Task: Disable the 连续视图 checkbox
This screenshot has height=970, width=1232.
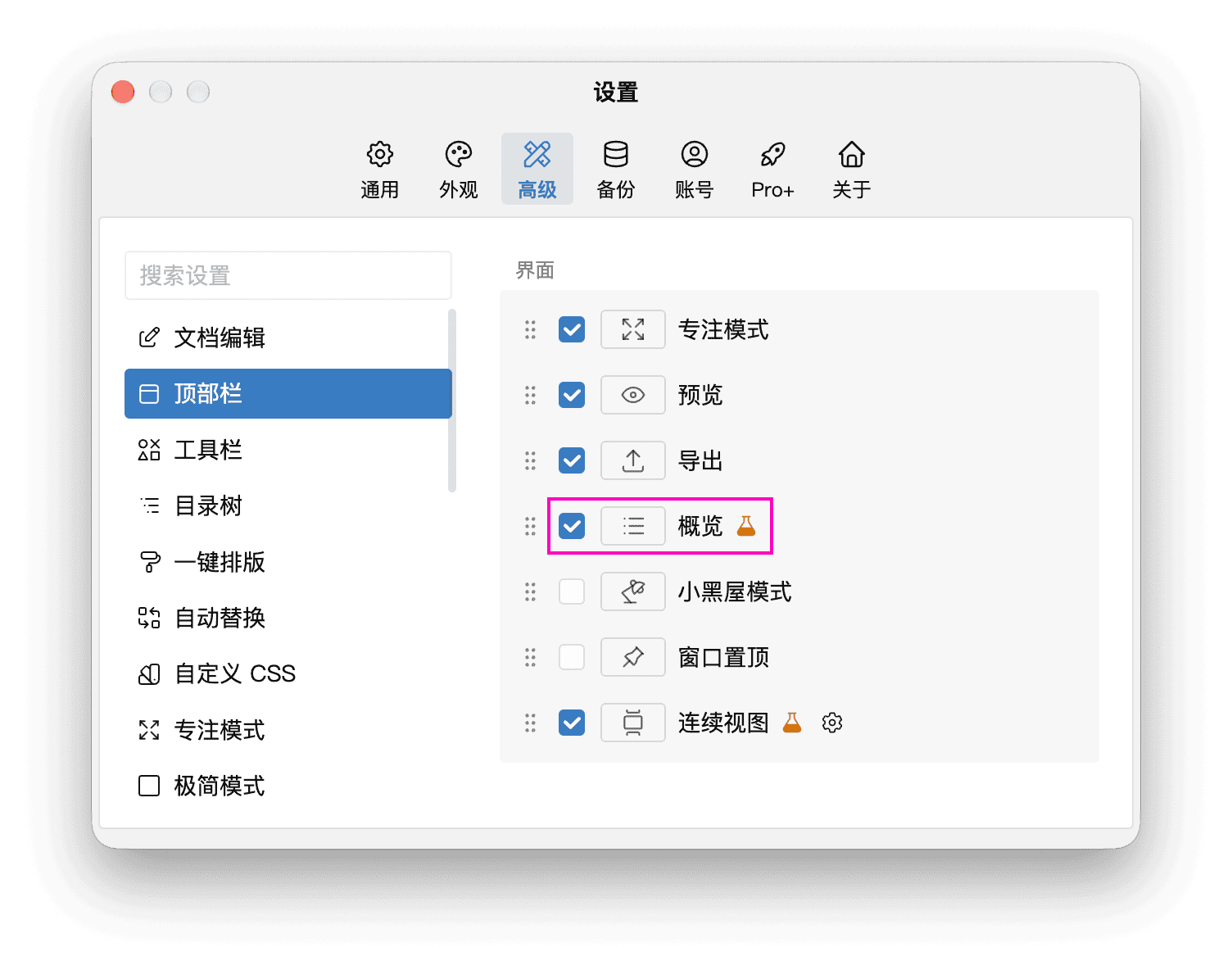Action: 572,723
